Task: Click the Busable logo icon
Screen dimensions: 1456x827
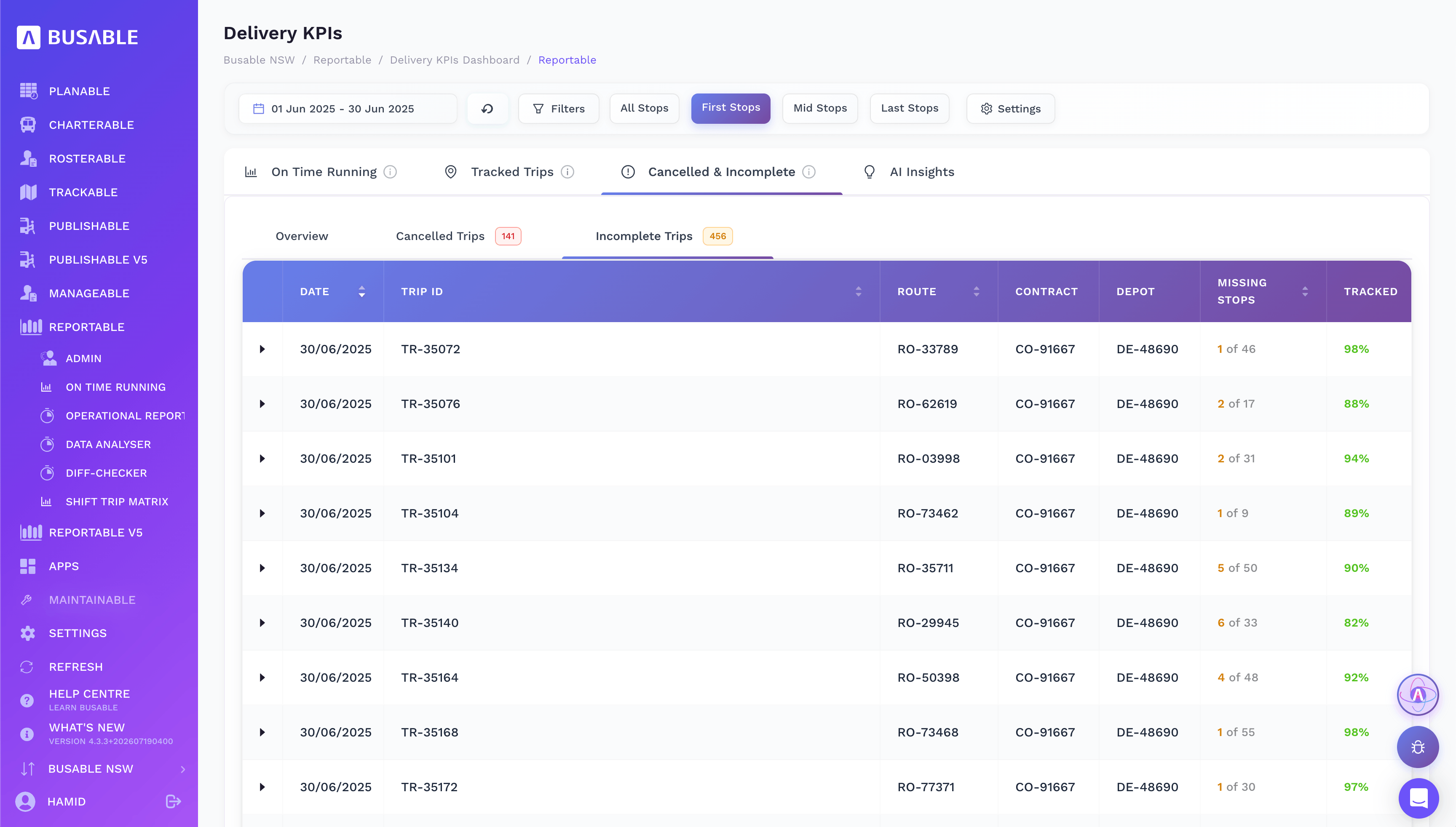Action: pyautogui.click(x=28, y=37)
